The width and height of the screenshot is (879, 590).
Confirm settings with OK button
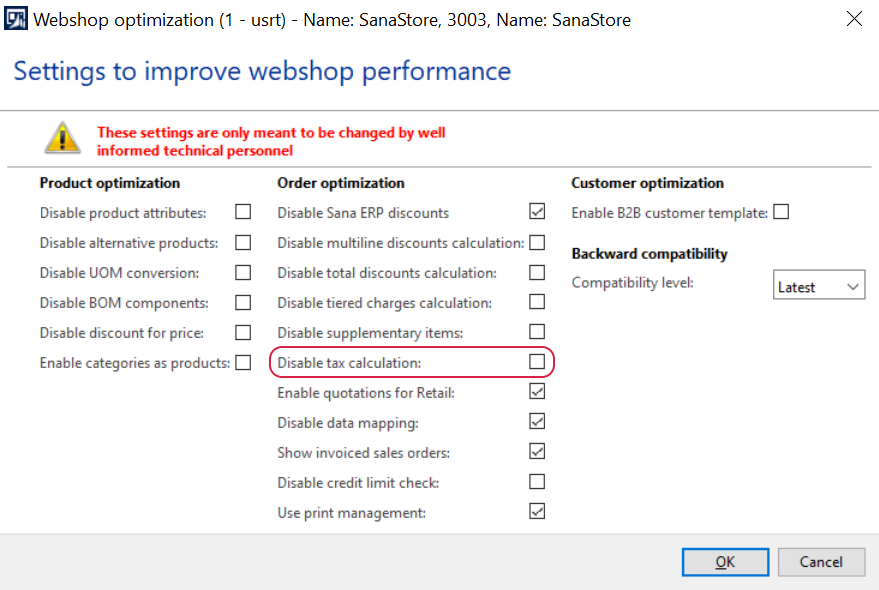(x=725, y=562)
